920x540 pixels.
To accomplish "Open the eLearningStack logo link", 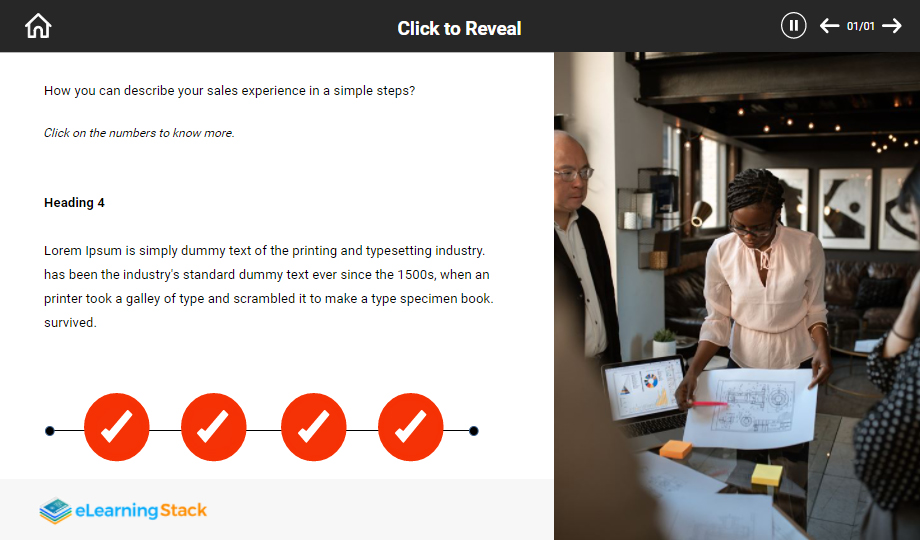I will pyautogui.click(x=123, y=510).
